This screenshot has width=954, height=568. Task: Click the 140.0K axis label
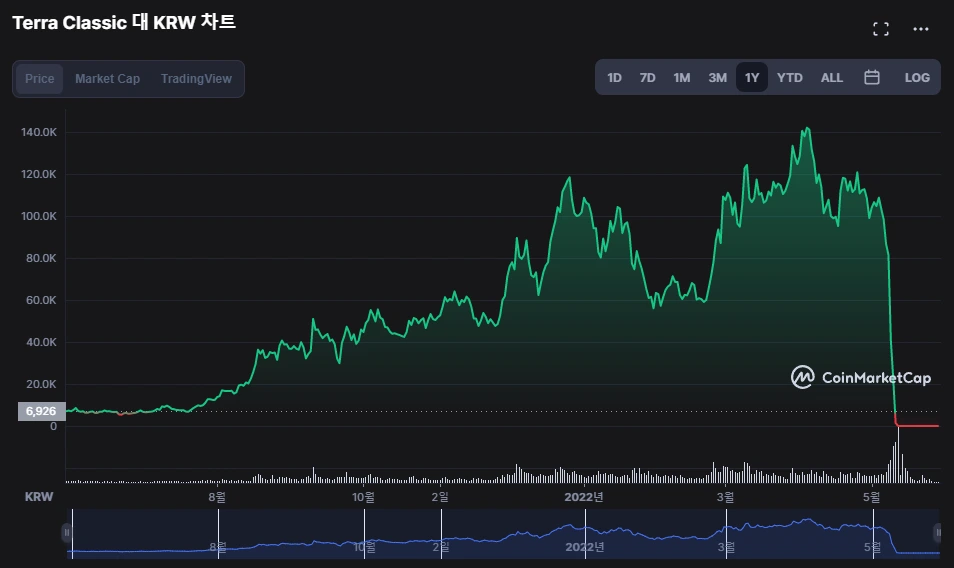coord(39,132)
